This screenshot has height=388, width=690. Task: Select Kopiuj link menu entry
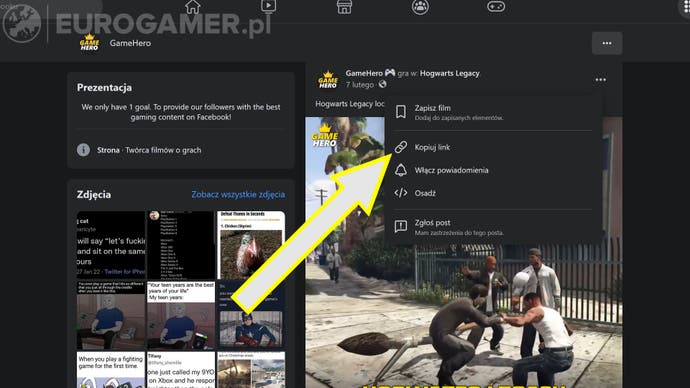pos(492,147)
